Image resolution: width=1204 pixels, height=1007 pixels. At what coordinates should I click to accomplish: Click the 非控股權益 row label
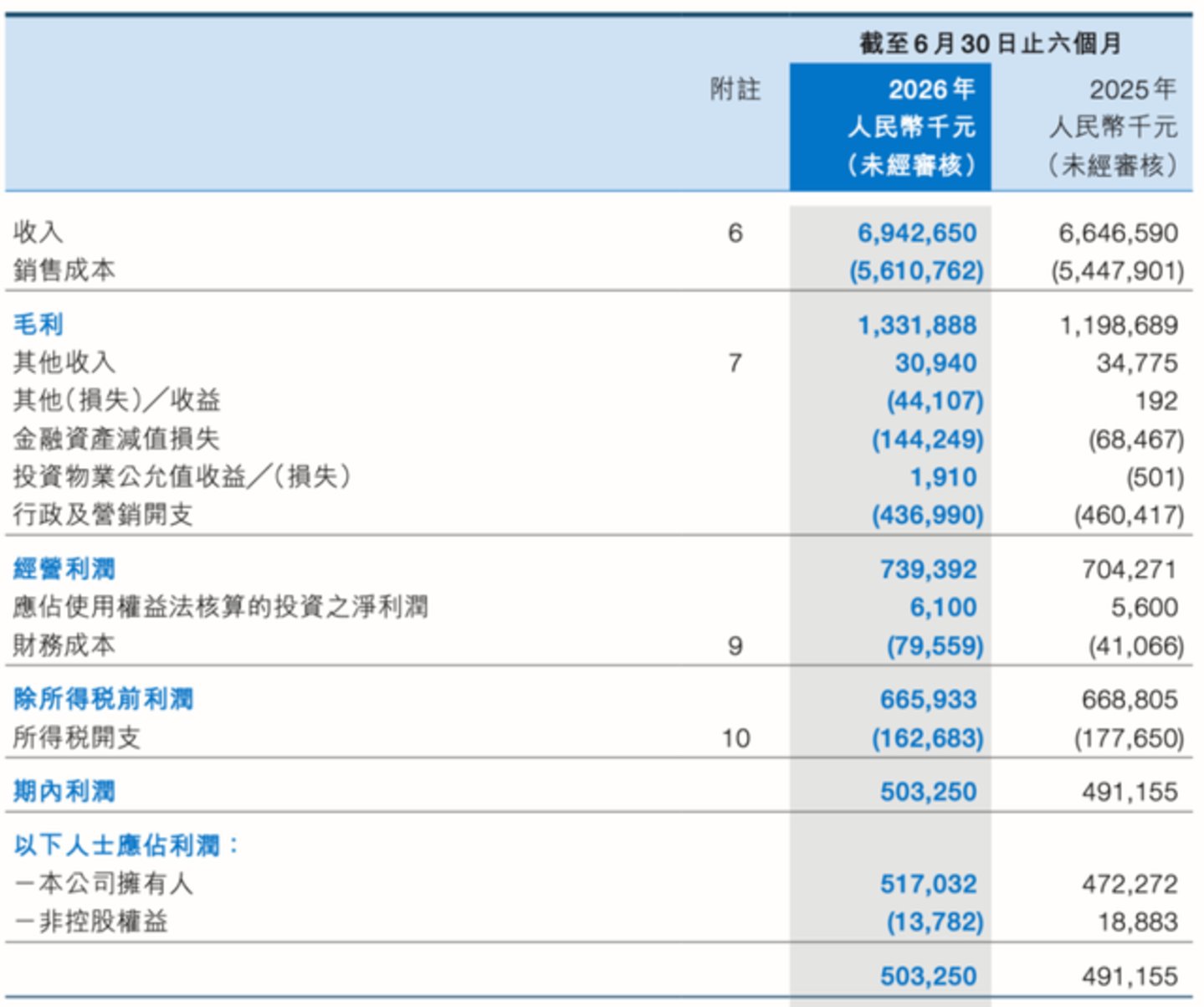click(x=91, y=922)
